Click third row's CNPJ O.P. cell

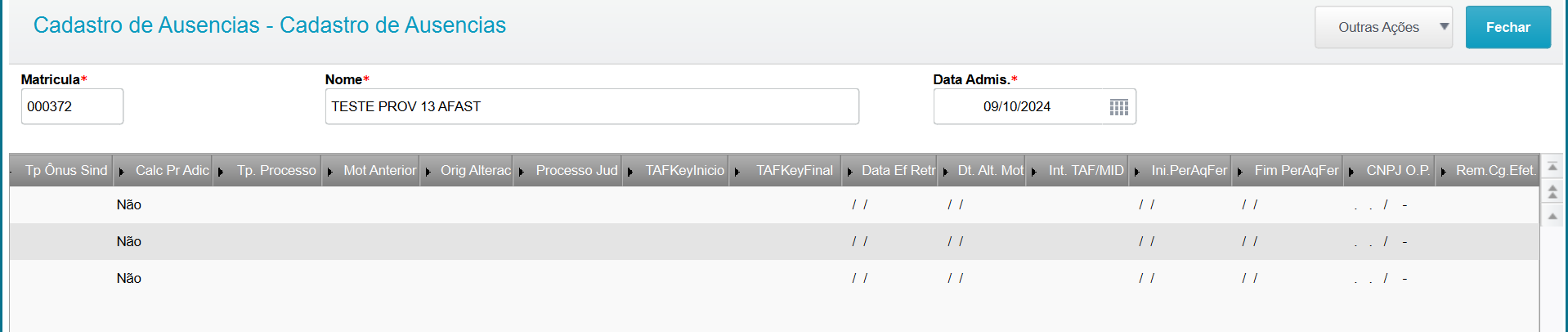1382,279
